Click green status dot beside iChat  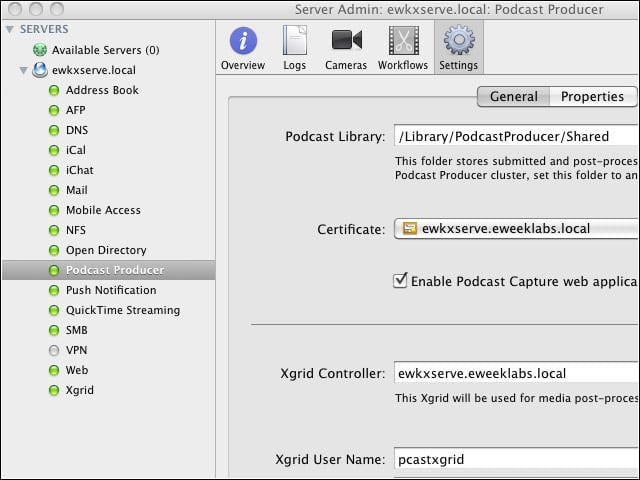coord(54,170)
